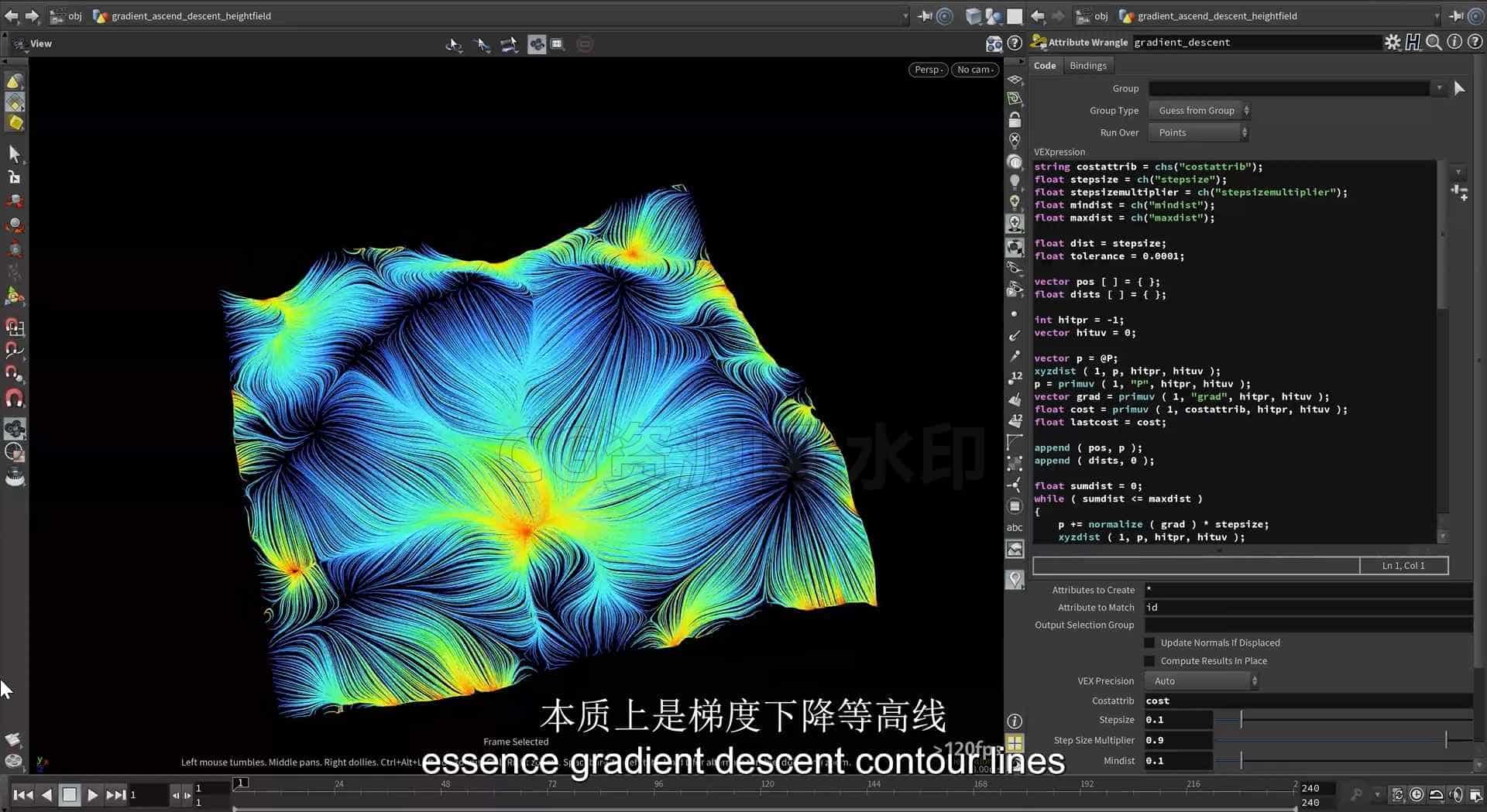The height and width of the screenshot is (812, 1487).
Task: Click the Mindist value field
Action: tap(1178, 761)
